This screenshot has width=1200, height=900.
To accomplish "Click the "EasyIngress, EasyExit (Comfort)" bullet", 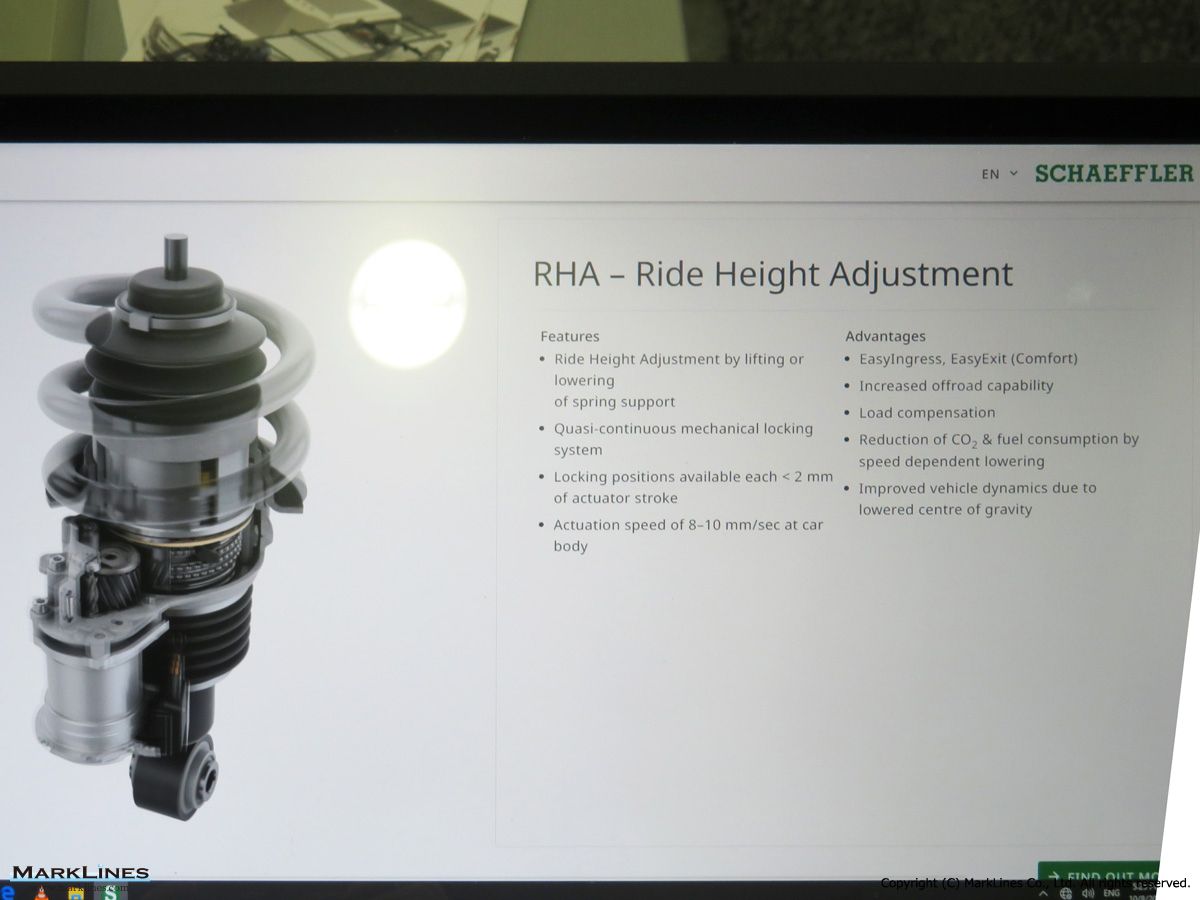I will click(x=968, y=359).
